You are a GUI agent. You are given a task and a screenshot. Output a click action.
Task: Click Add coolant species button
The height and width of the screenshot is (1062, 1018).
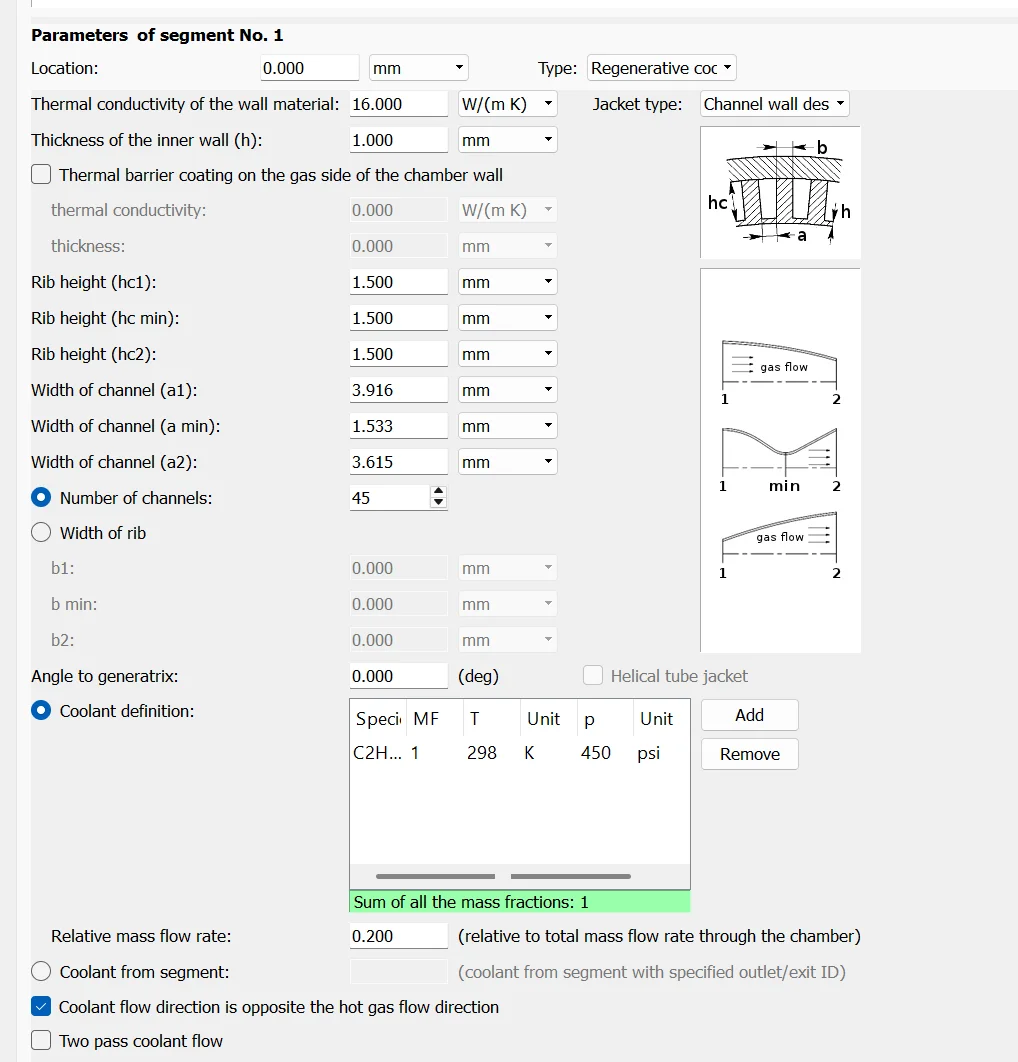[749, 715]
